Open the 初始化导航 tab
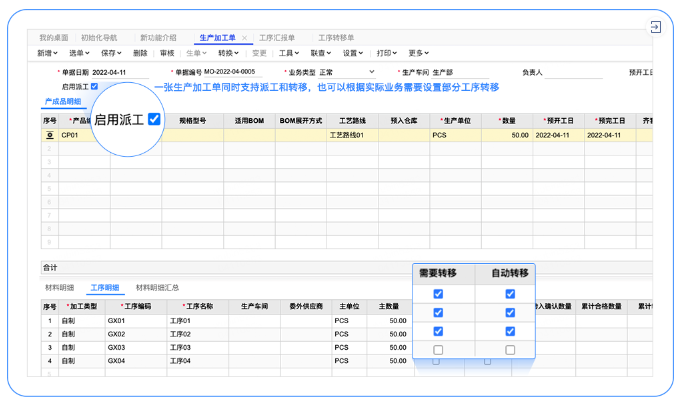Viewport: 679px width, 403px height. (99, 38)
